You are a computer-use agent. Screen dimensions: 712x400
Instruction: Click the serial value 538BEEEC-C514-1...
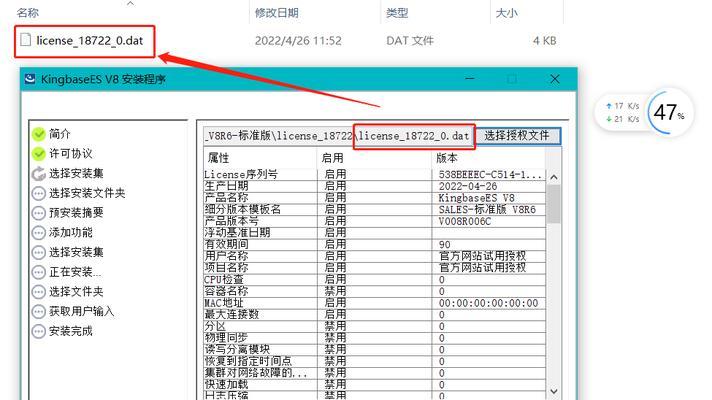pyautogui.click(x=490, y=174)
